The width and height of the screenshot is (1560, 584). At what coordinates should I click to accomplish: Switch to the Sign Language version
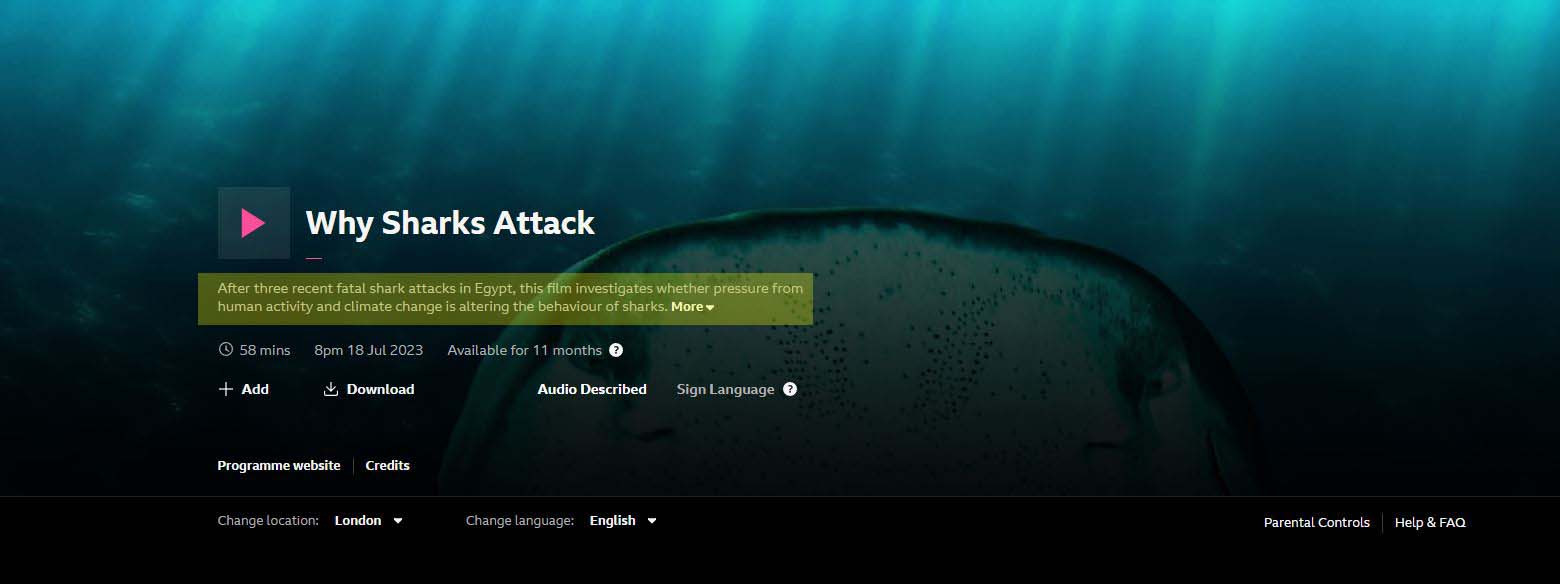(x=725, y=389)
